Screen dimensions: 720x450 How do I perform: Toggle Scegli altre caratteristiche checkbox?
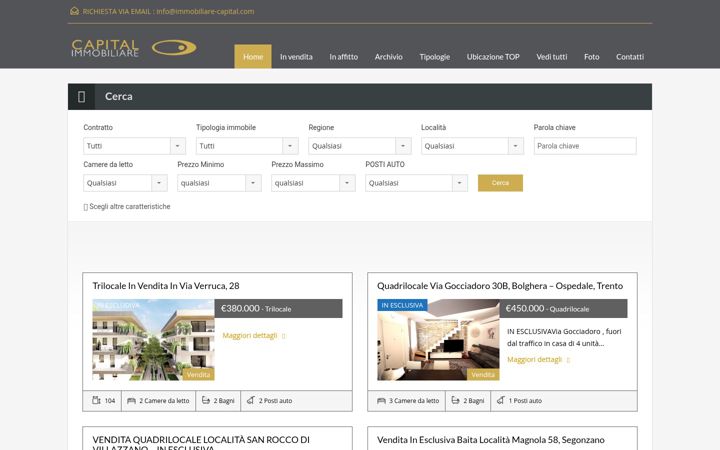[x=85, y=207]
